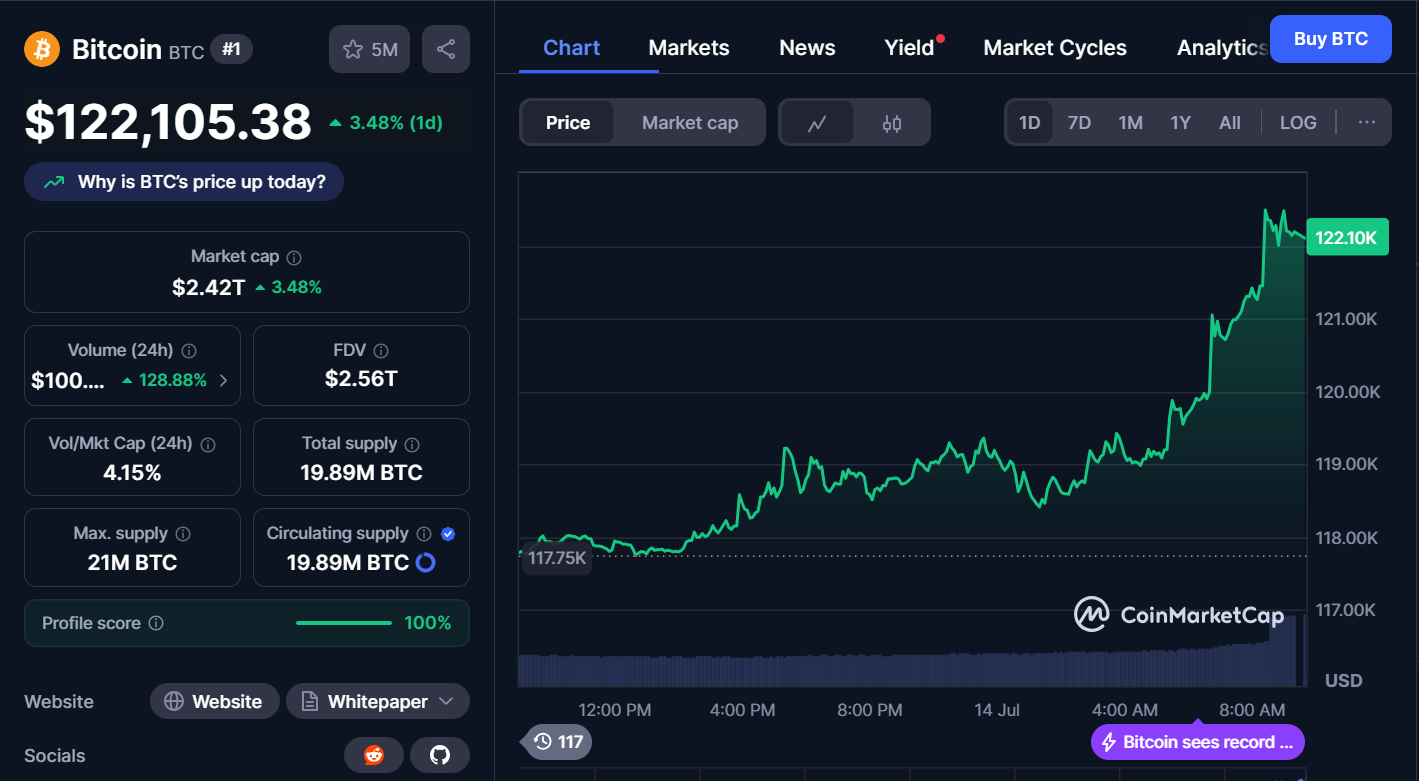
Task: Click the blue verified checkmark badge
Action: coord(448,534)
